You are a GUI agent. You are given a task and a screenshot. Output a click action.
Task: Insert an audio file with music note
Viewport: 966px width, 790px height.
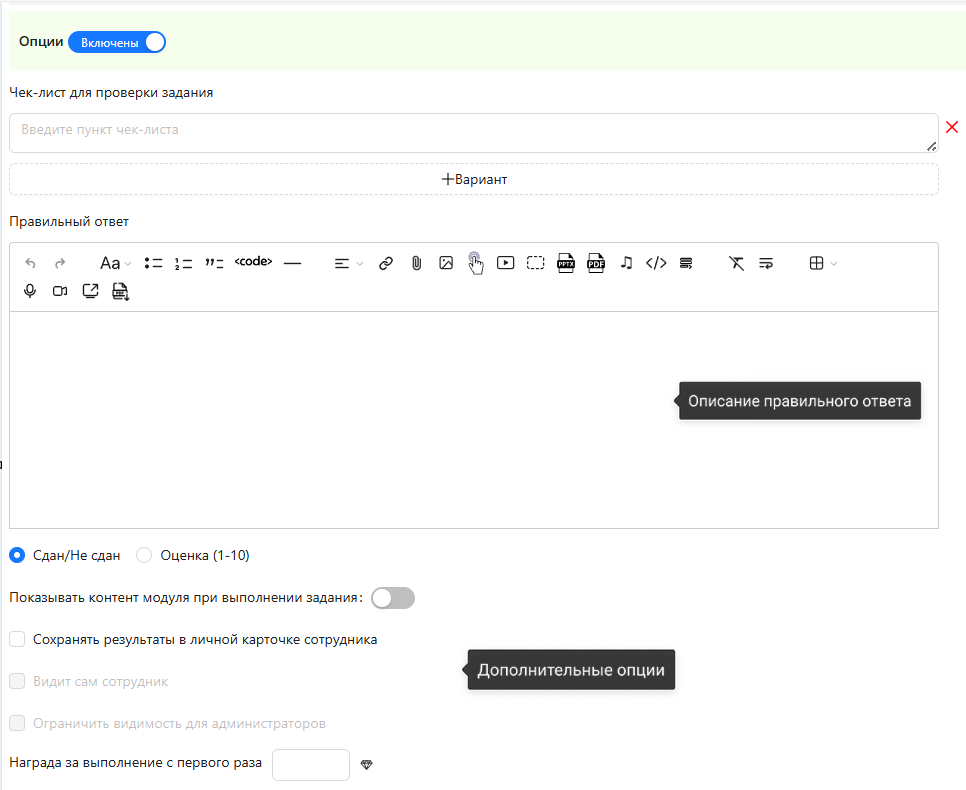[x=626, y=263]
